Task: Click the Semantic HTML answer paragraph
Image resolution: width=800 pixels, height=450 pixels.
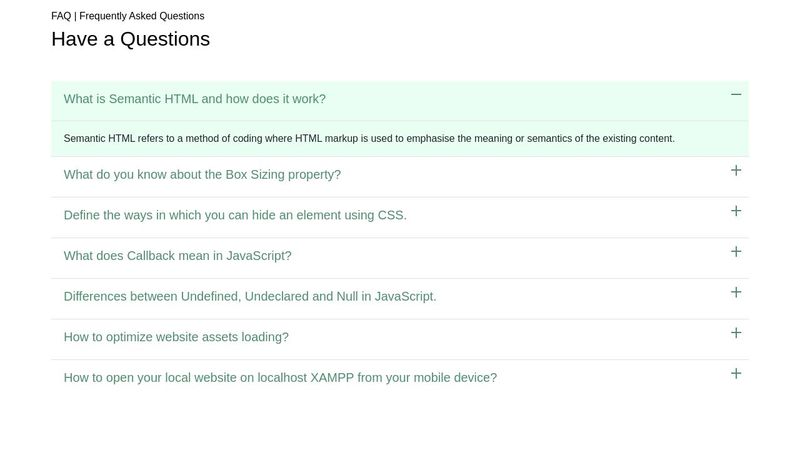Action: tap(369, 139)
